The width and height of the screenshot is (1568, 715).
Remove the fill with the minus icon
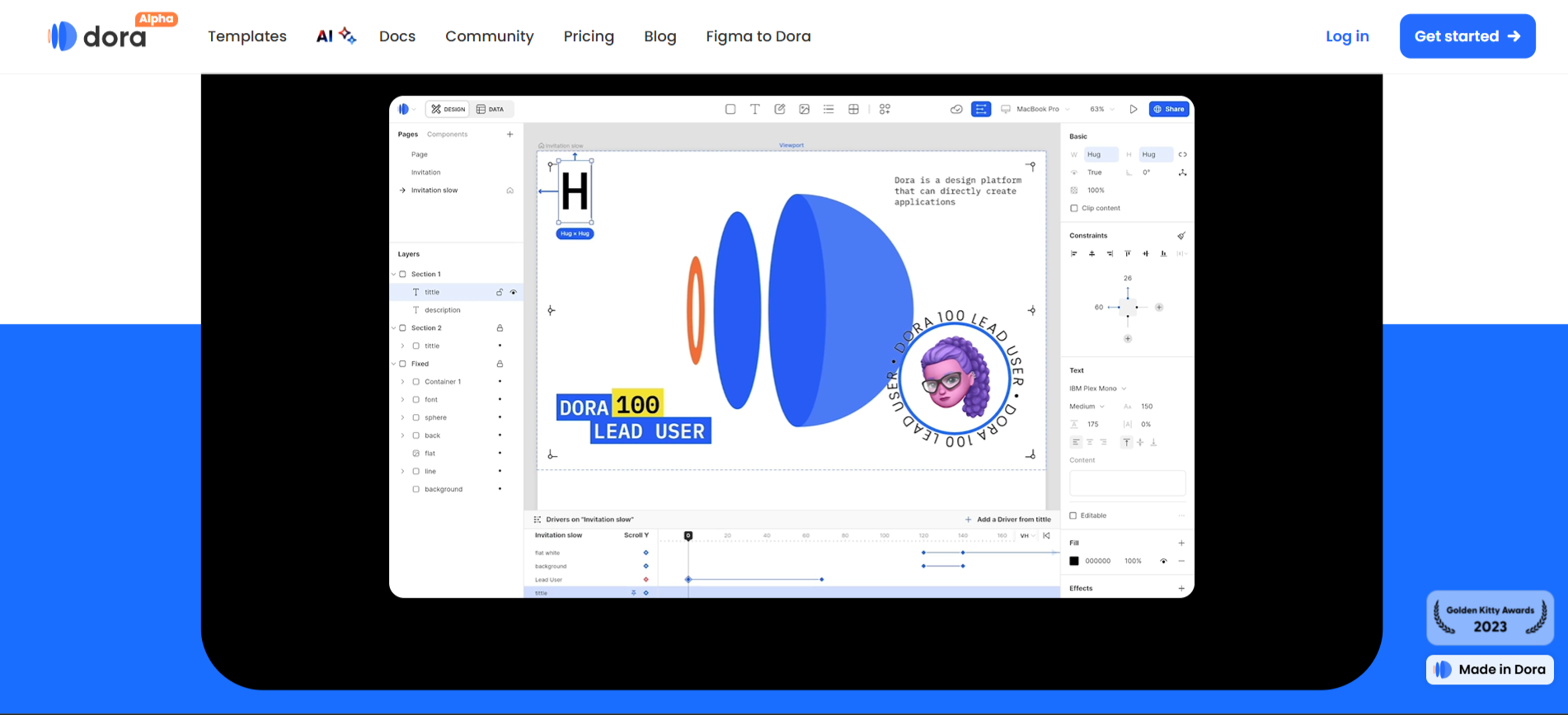click(1181, 561)
